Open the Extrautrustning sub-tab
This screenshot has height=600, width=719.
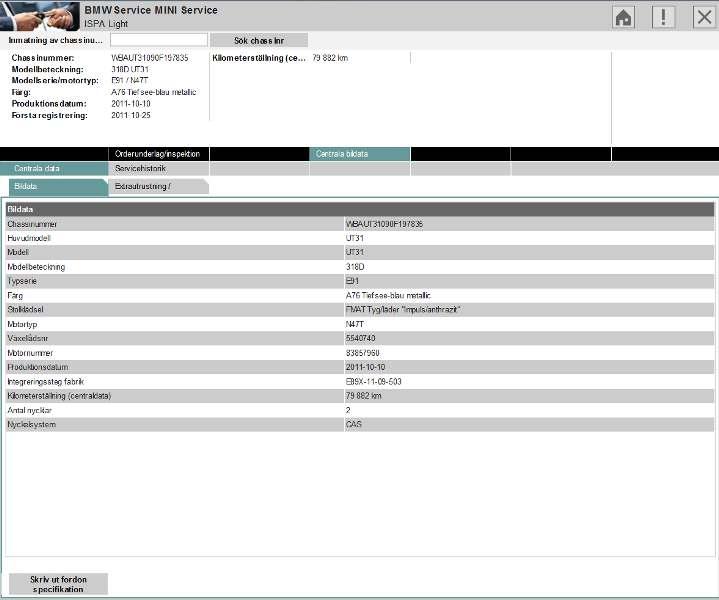(x=159, y=186)
